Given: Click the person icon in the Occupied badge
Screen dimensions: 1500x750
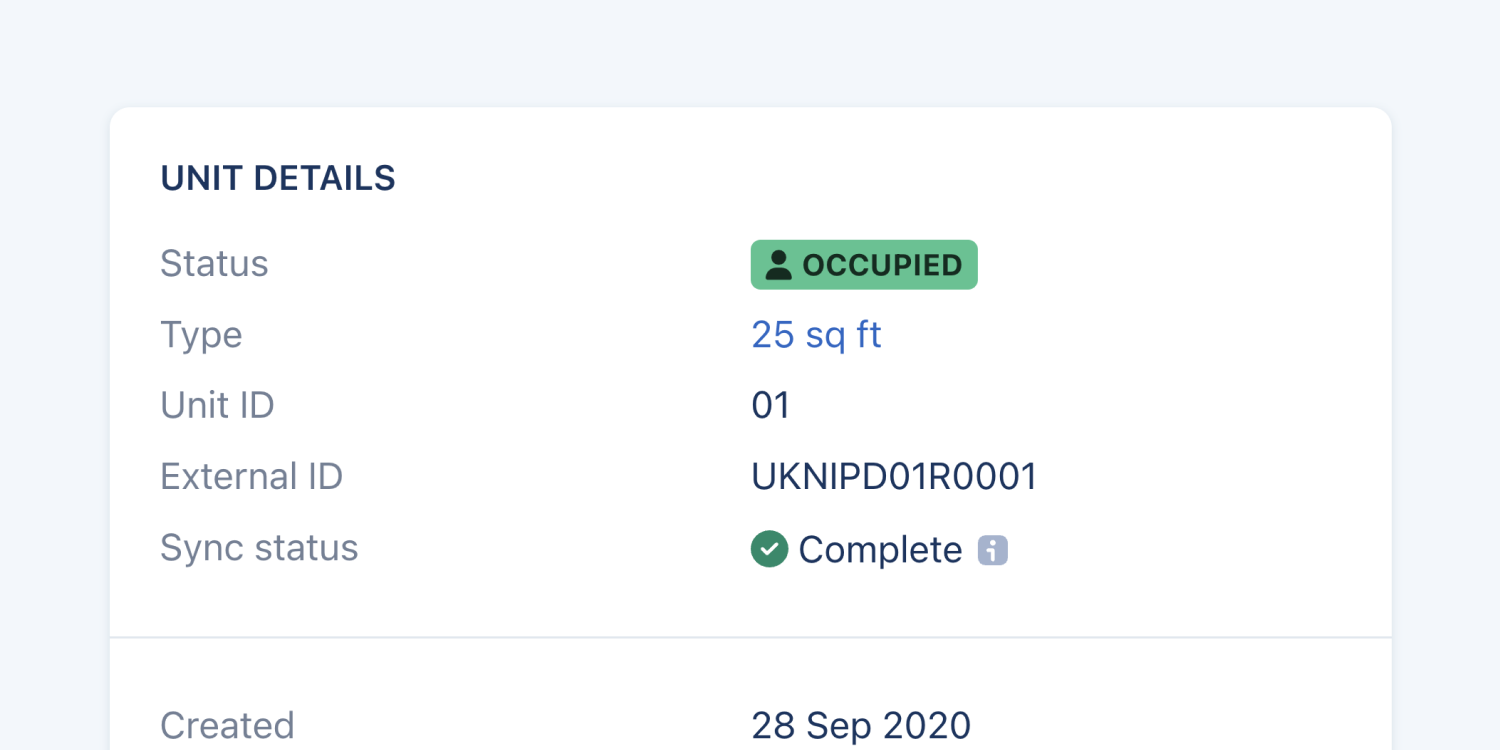Looking at the screenshot, I should point(778,265).
